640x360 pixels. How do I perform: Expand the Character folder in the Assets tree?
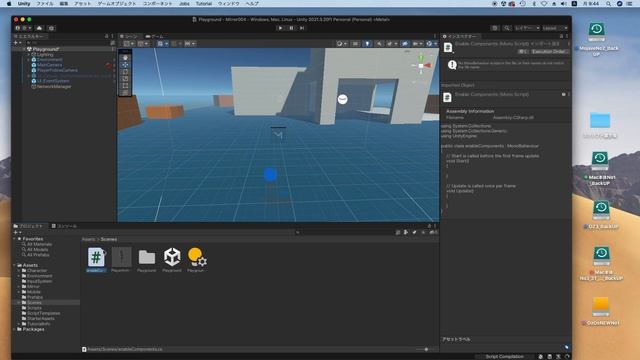19,271
